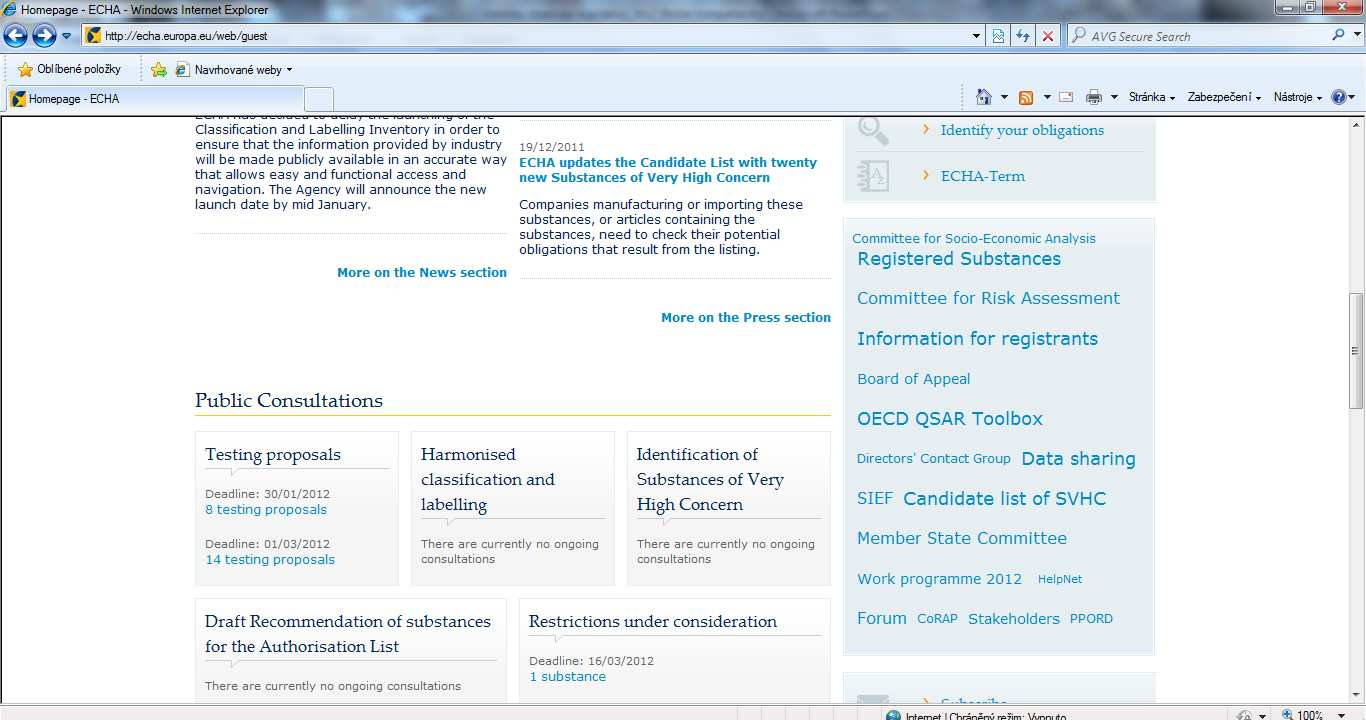The height and width of the screenshot is (720, 1366).
Task: Click the ECHA-Term dictionary icon
Action: (874, 176)
